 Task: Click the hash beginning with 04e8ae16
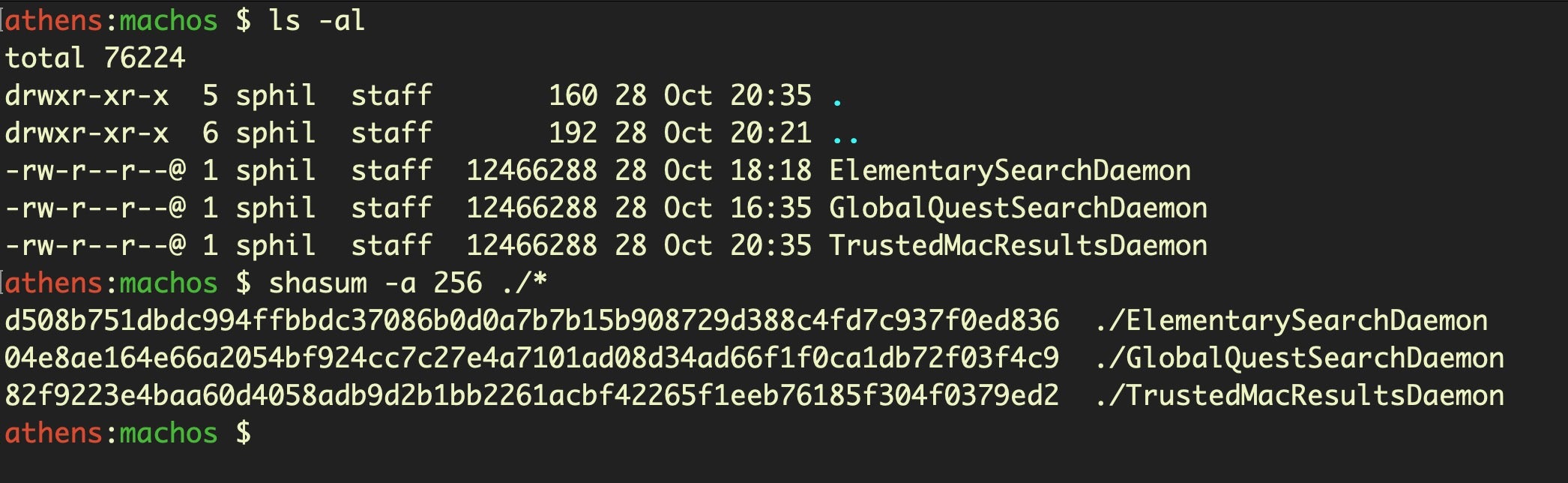point(531,358)
